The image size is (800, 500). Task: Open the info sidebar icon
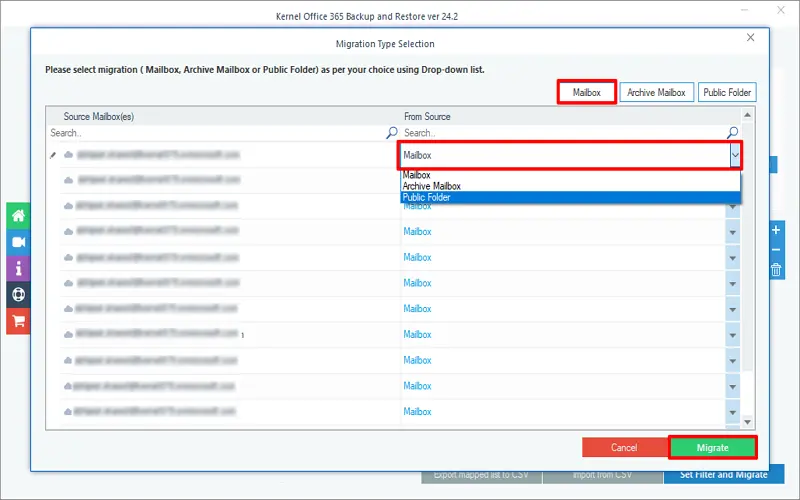[x=18, y=268]
